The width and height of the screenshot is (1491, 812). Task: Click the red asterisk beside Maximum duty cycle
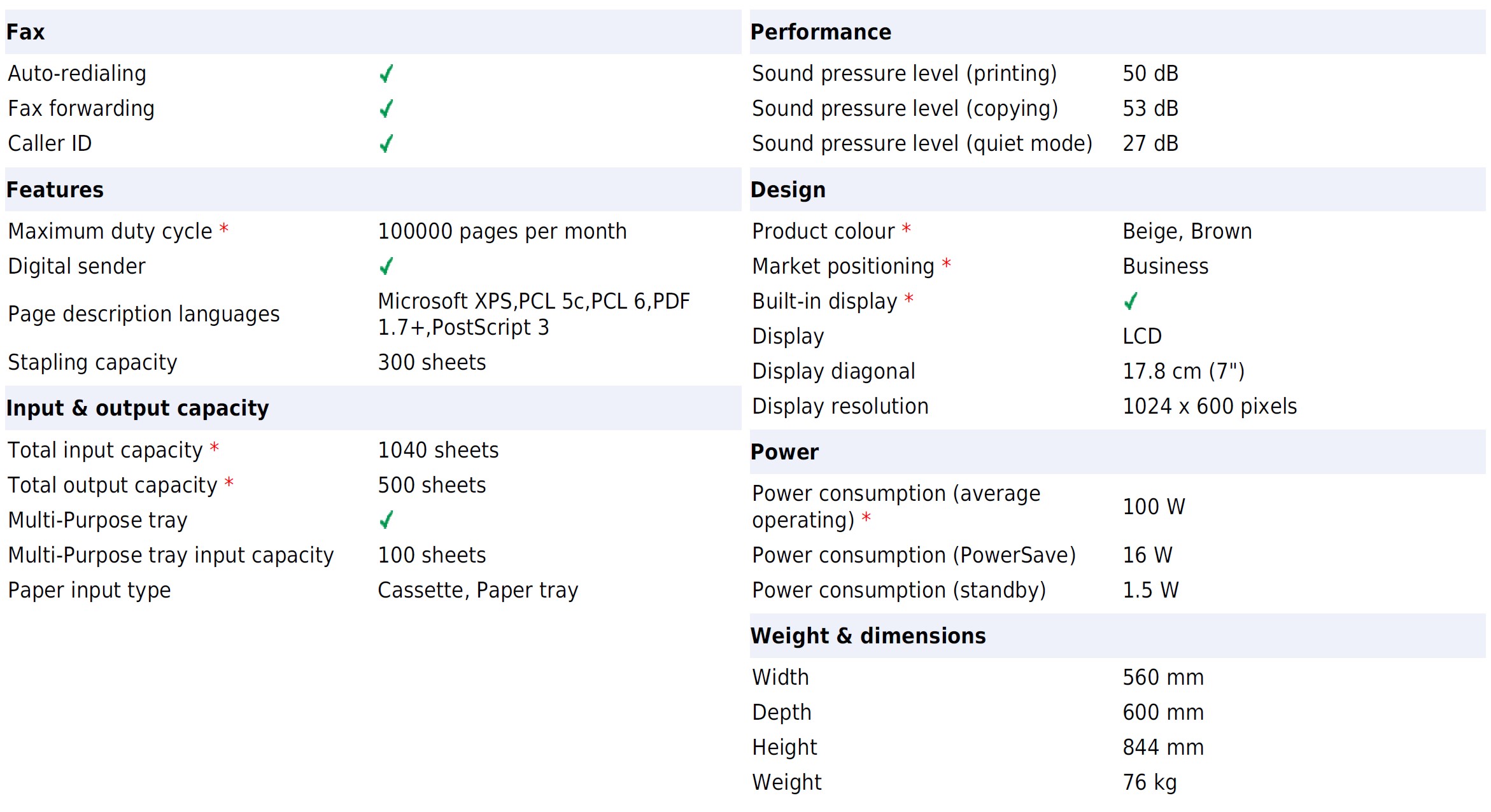coord(224,228)
